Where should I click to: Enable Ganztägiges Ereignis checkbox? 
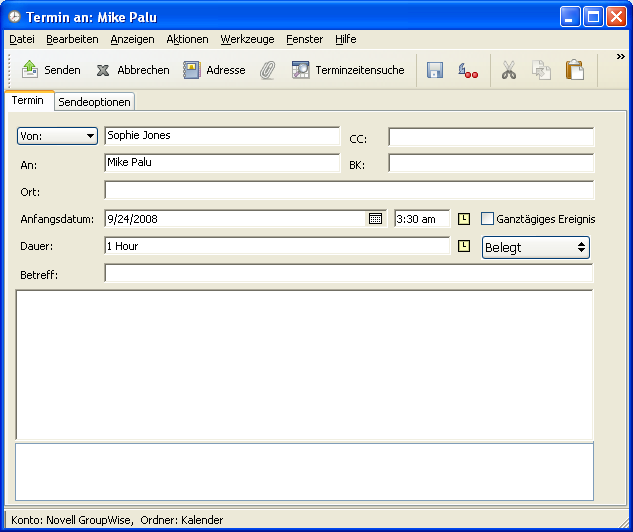pyautogui.click(x=487, y=219)
